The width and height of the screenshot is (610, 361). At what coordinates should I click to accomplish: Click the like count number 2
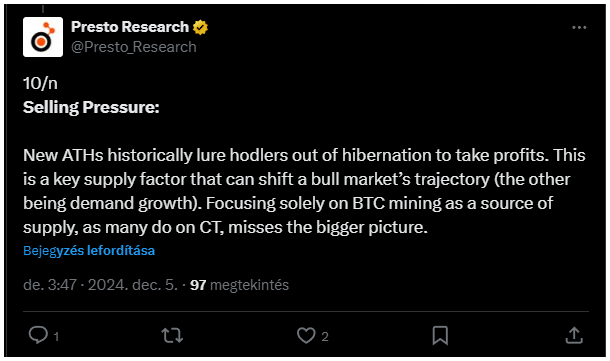(x=325, y=336)
